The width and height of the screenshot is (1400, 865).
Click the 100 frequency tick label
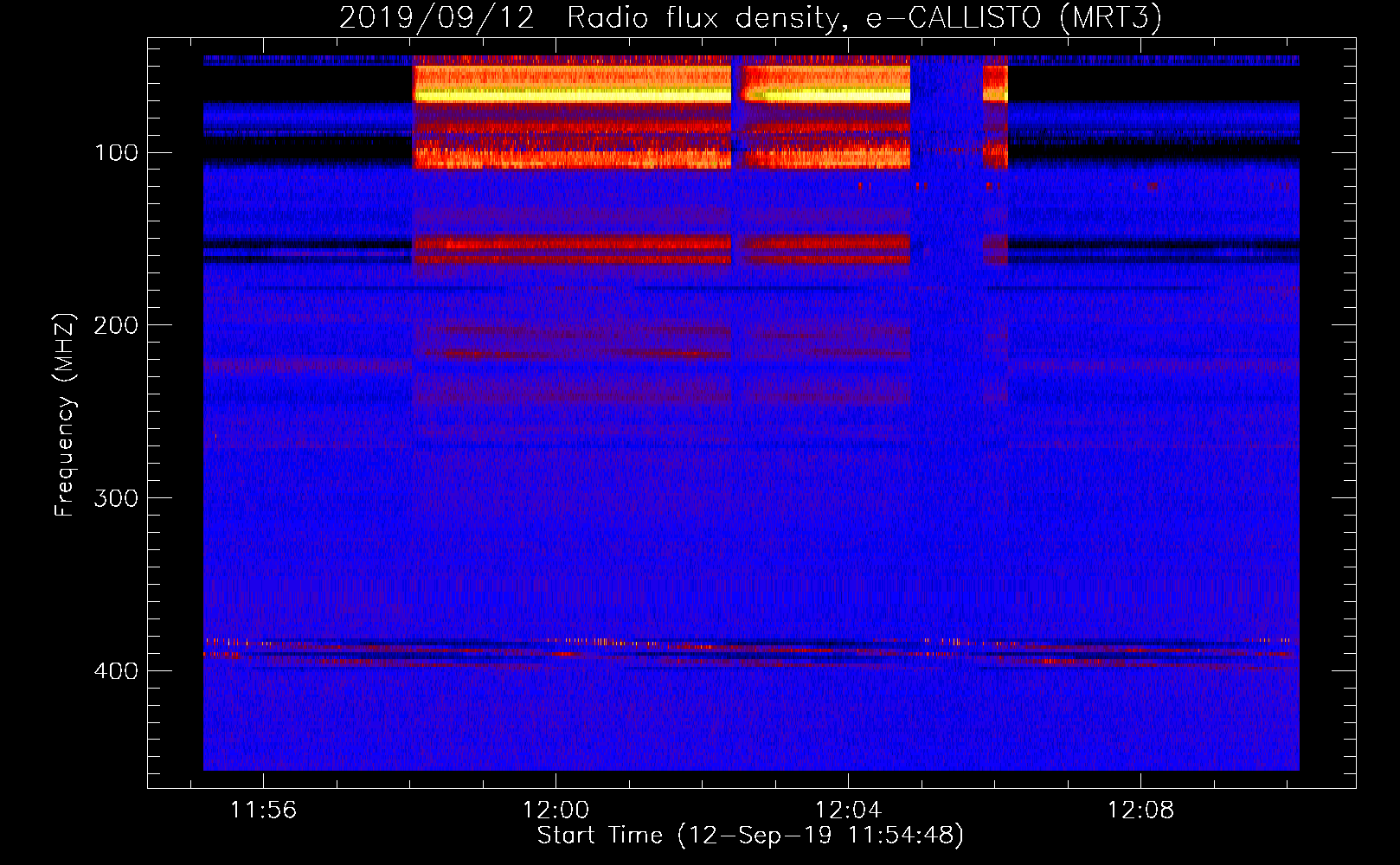[116, 153]
